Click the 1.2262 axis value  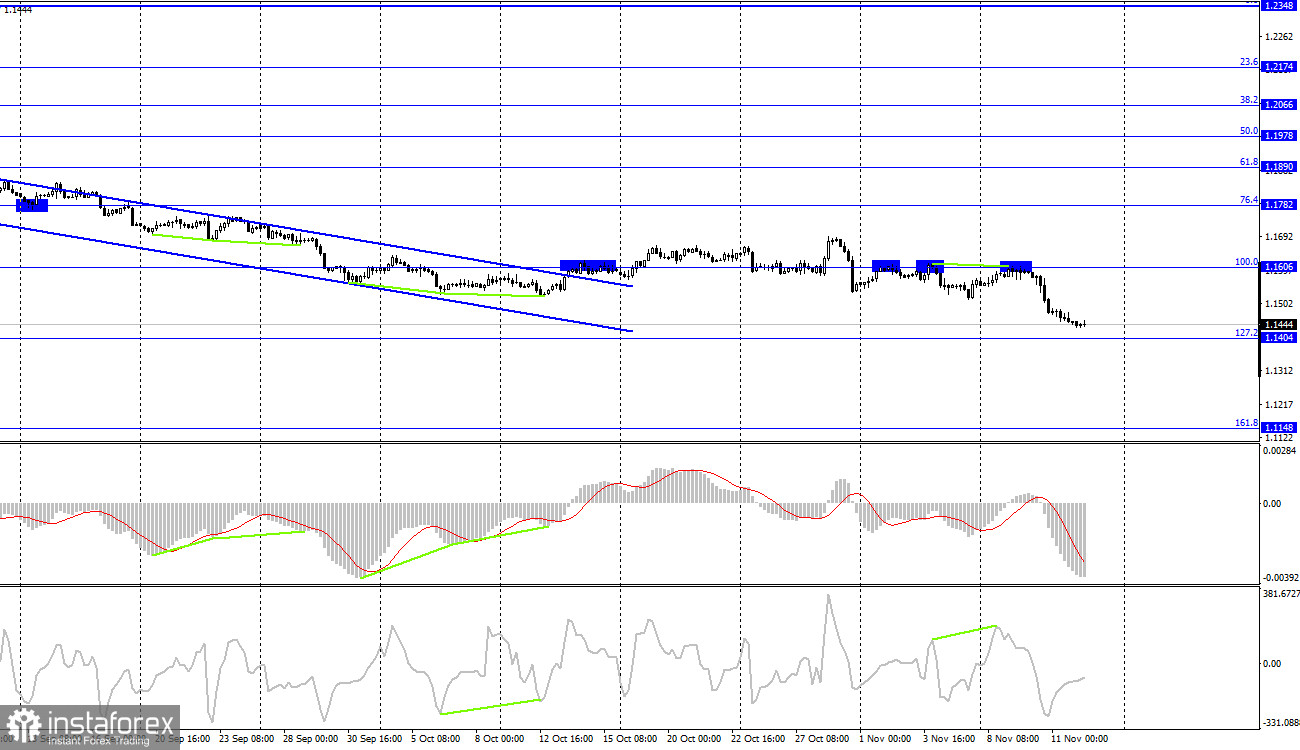[x=1281, y=36]
